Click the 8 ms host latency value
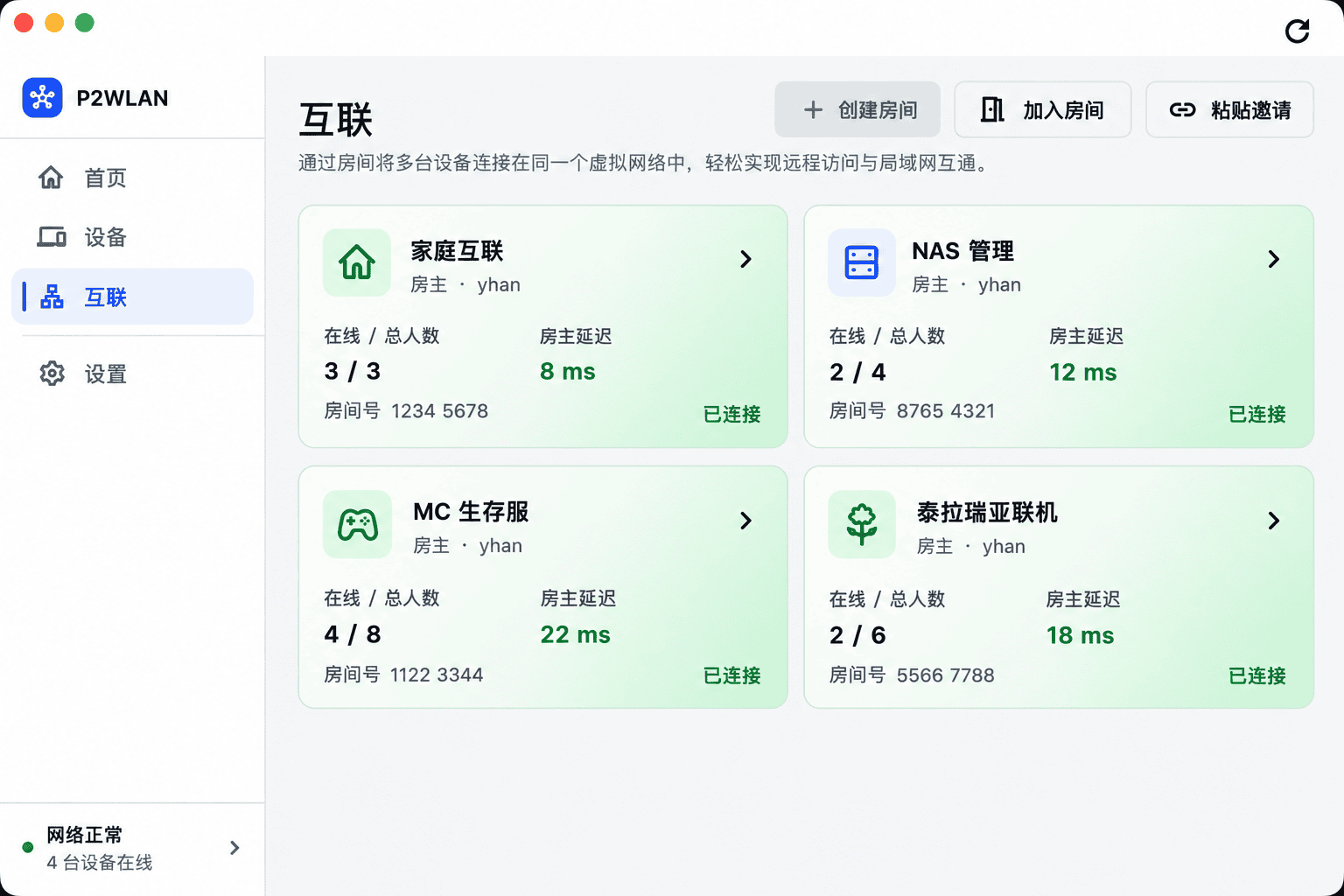 pyautogui.click(x=568, y=371)
